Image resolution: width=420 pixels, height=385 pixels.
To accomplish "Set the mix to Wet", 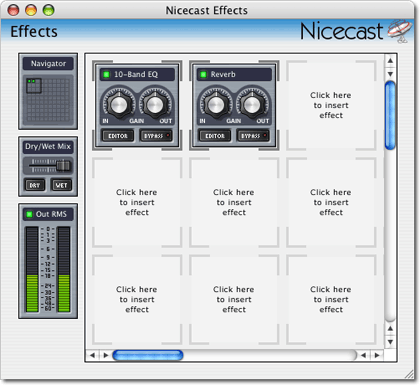I will point(61,185).
